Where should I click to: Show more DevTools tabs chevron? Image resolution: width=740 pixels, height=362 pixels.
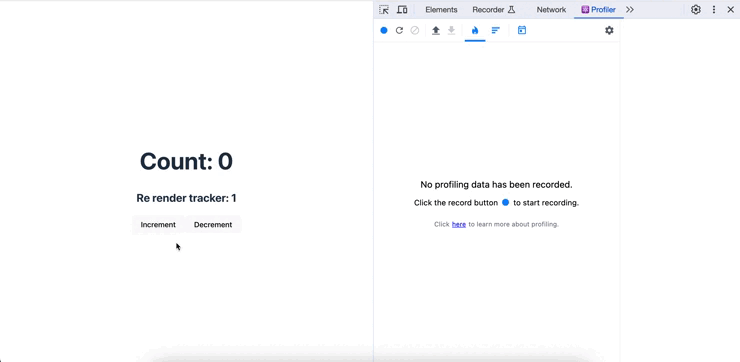[x=630, y=9]
